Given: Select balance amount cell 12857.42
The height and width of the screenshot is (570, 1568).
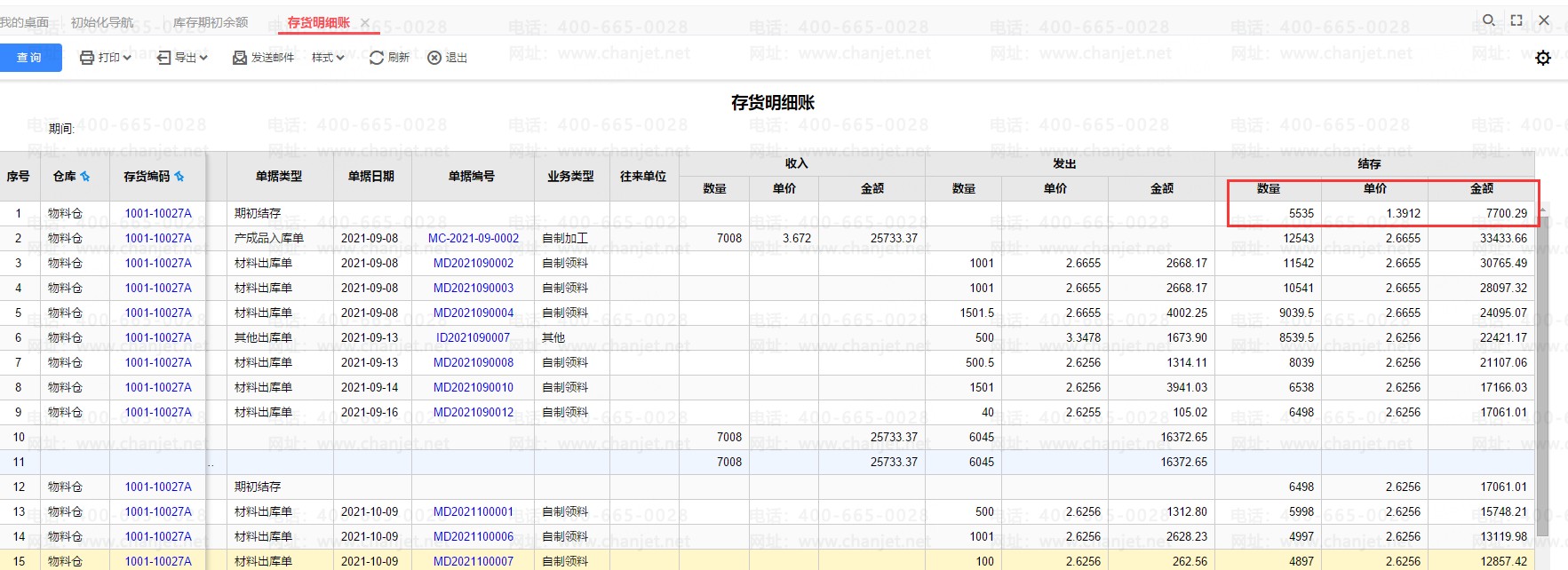Looking at the screenshot, I should (x=1481, y=562).
